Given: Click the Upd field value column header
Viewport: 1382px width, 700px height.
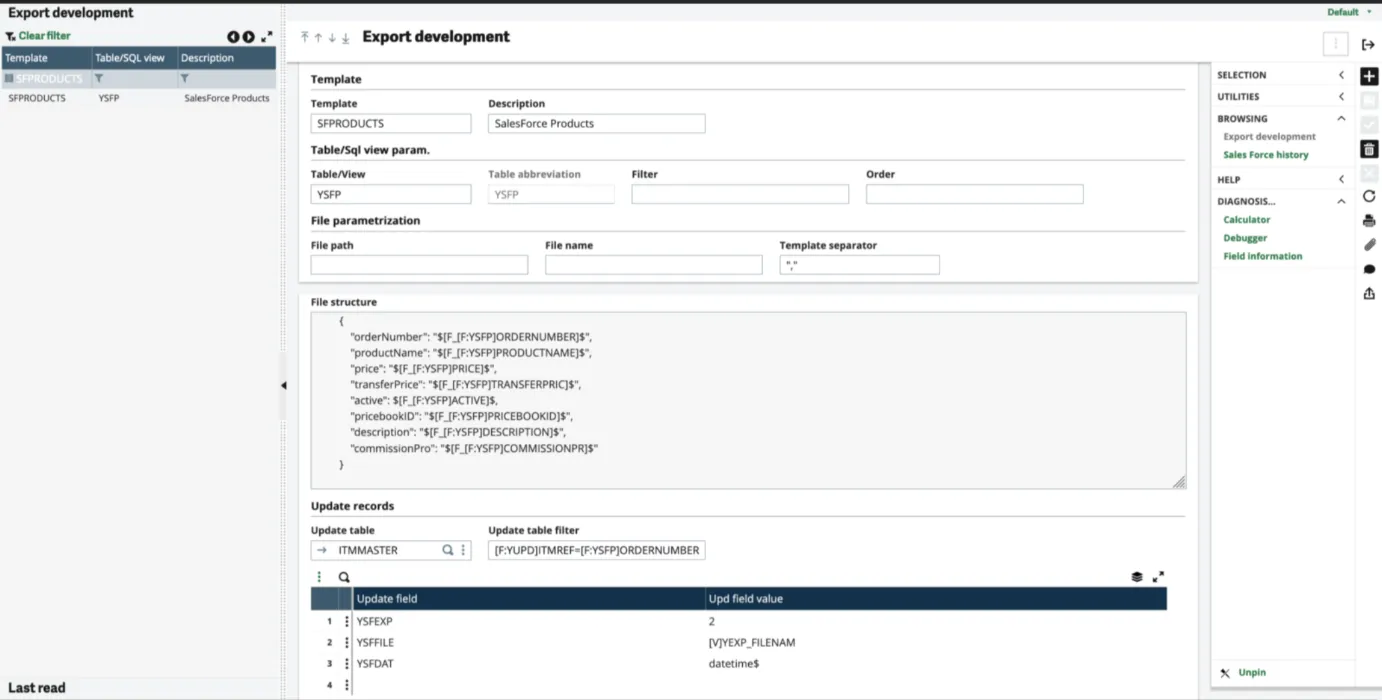Looking at the screenshot, I should (x=936, y=598).
